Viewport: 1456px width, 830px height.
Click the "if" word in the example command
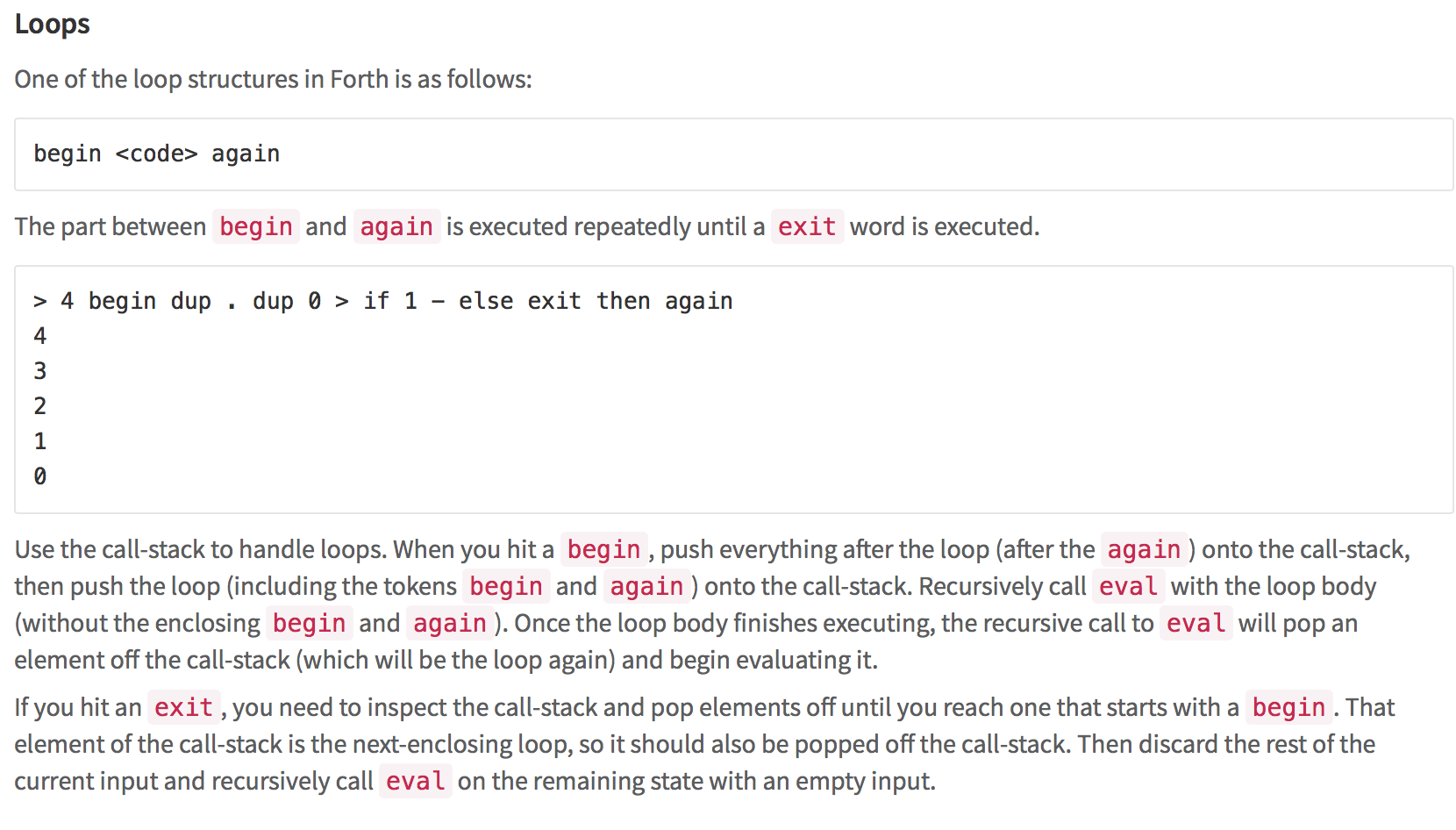[376, 302]
